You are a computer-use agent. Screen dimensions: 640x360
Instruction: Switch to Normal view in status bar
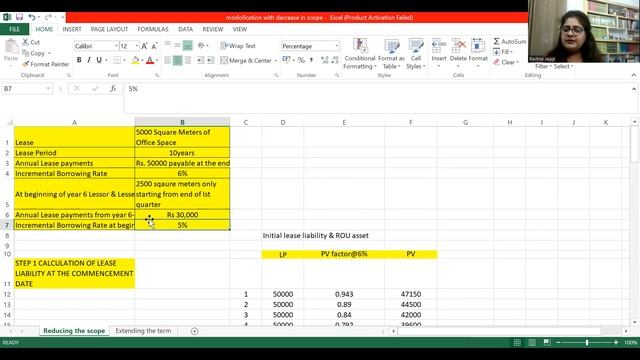pyautogui.click(x=517, y=342)
